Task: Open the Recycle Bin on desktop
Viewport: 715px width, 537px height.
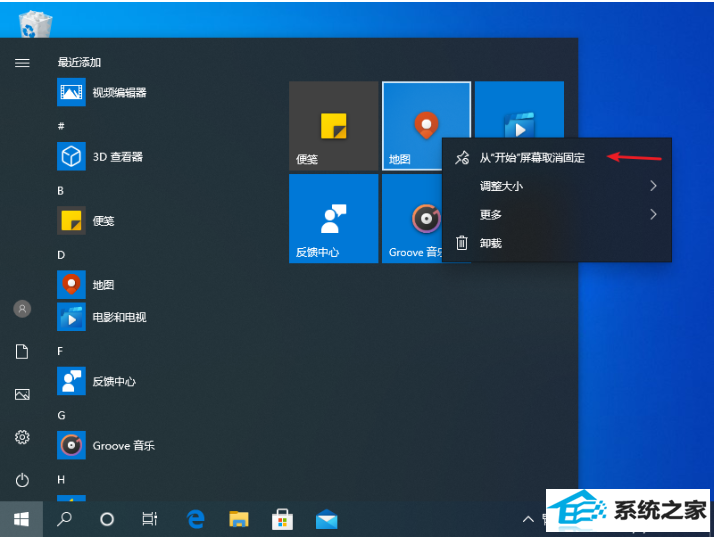Action: click(36, 24)
